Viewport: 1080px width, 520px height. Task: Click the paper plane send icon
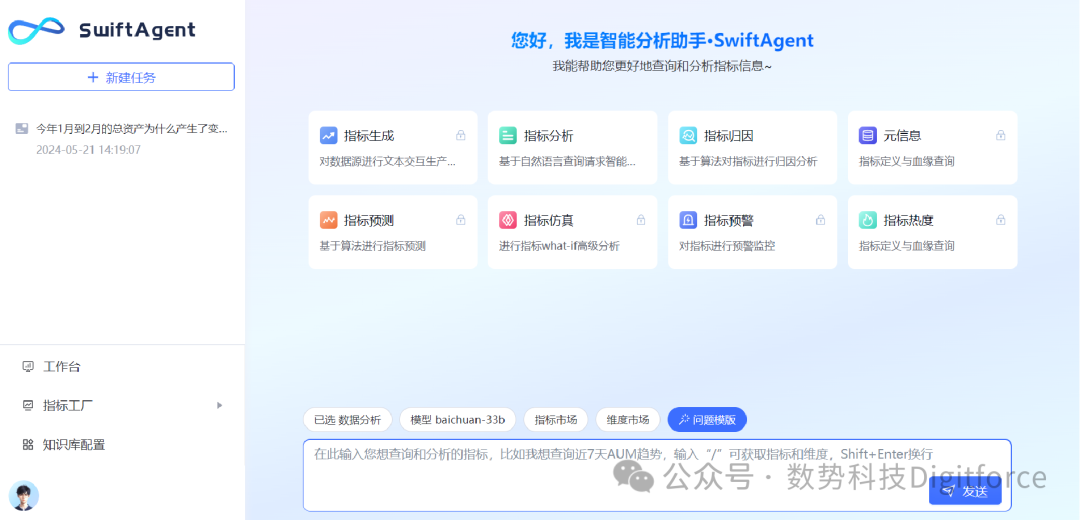click(x=948, y=491)
